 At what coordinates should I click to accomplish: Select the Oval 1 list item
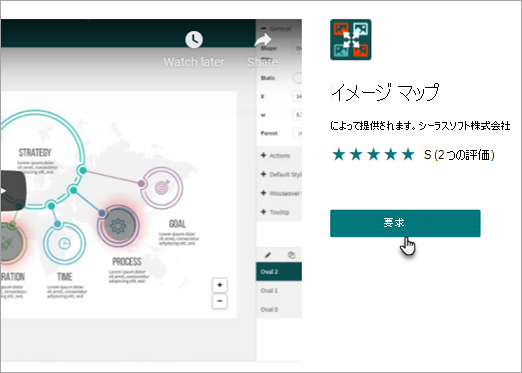point(279,291)
